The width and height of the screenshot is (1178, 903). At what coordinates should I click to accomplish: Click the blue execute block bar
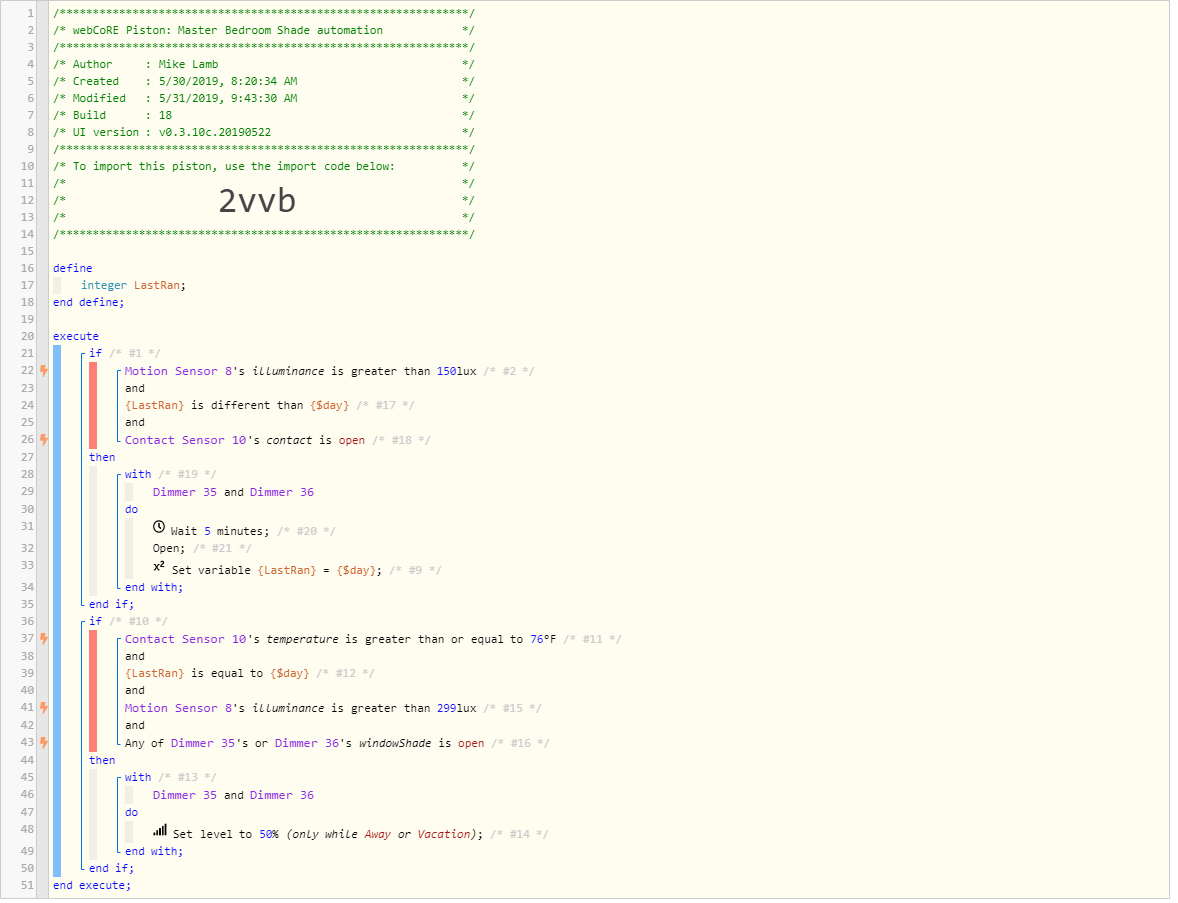coord(57,612)
